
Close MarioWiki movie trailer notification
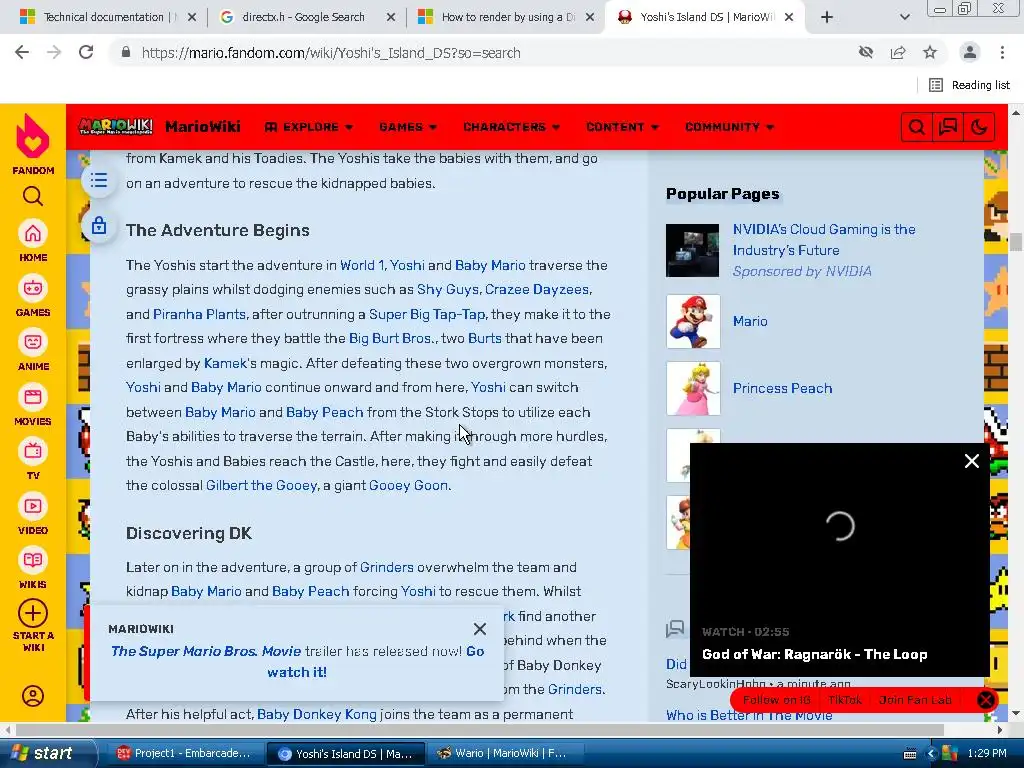pyautogui.click(x=480, y=629)
